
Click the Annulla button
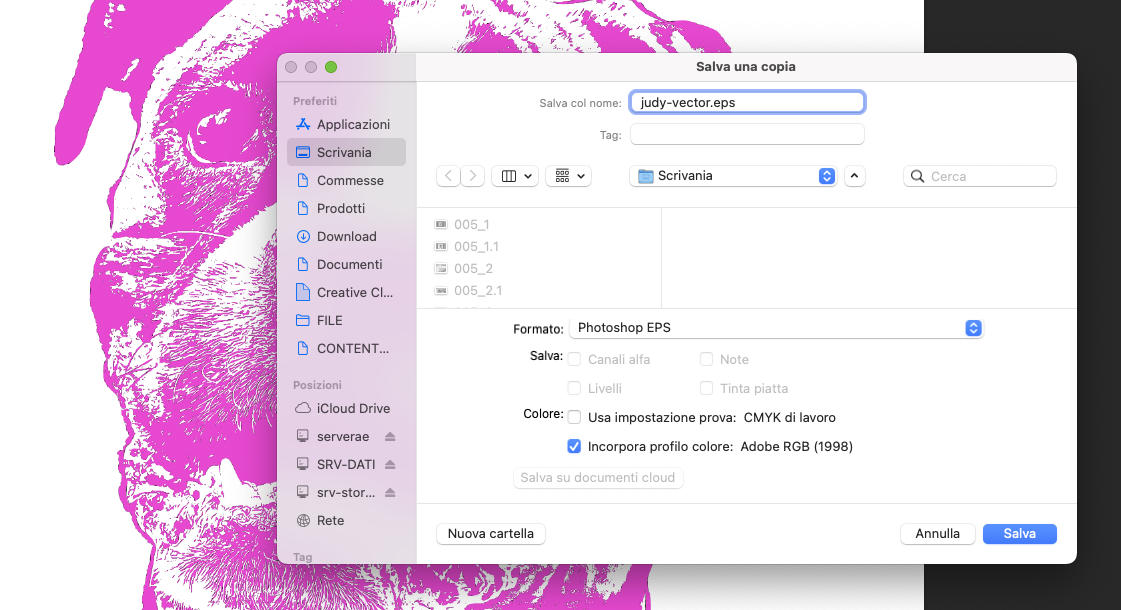click(937, 534)
